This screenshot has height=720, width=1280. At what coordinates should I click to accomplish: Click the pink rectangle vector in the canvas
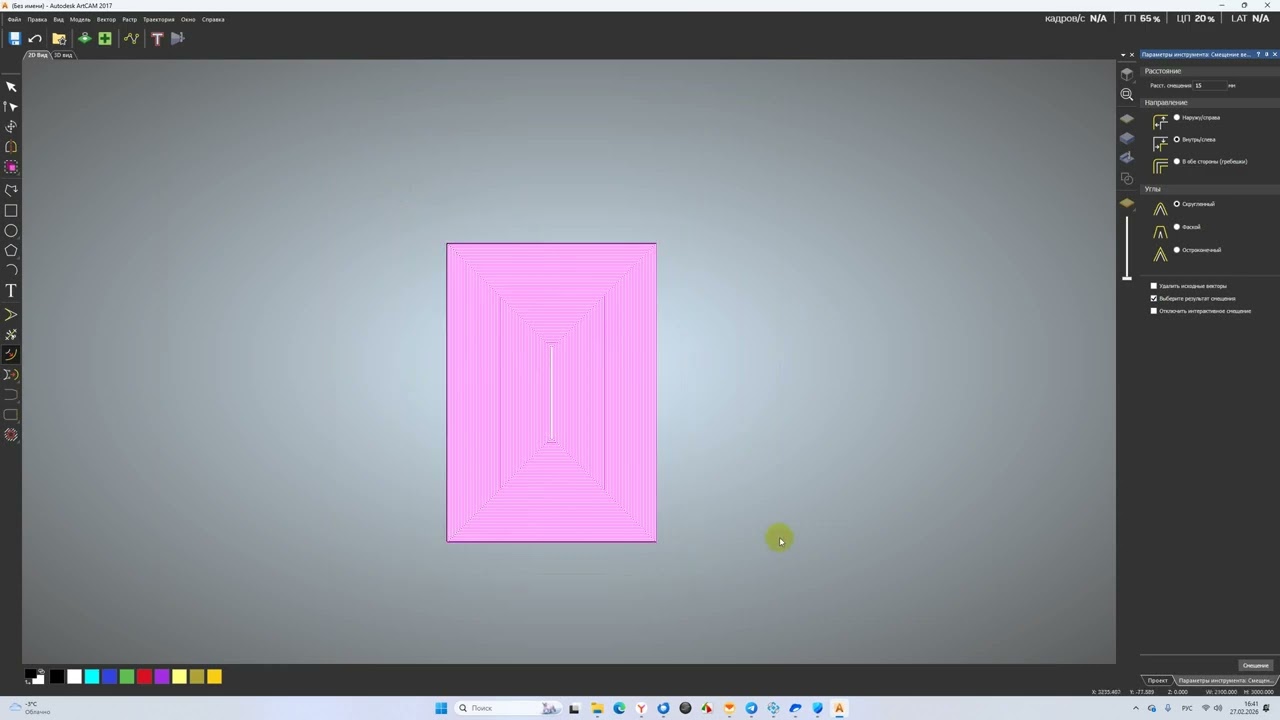tap(552, 392)
